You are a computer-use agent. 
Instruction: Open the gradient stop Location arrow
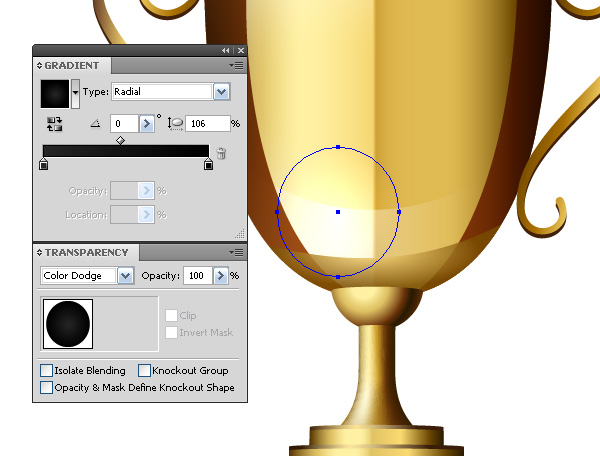147,215
